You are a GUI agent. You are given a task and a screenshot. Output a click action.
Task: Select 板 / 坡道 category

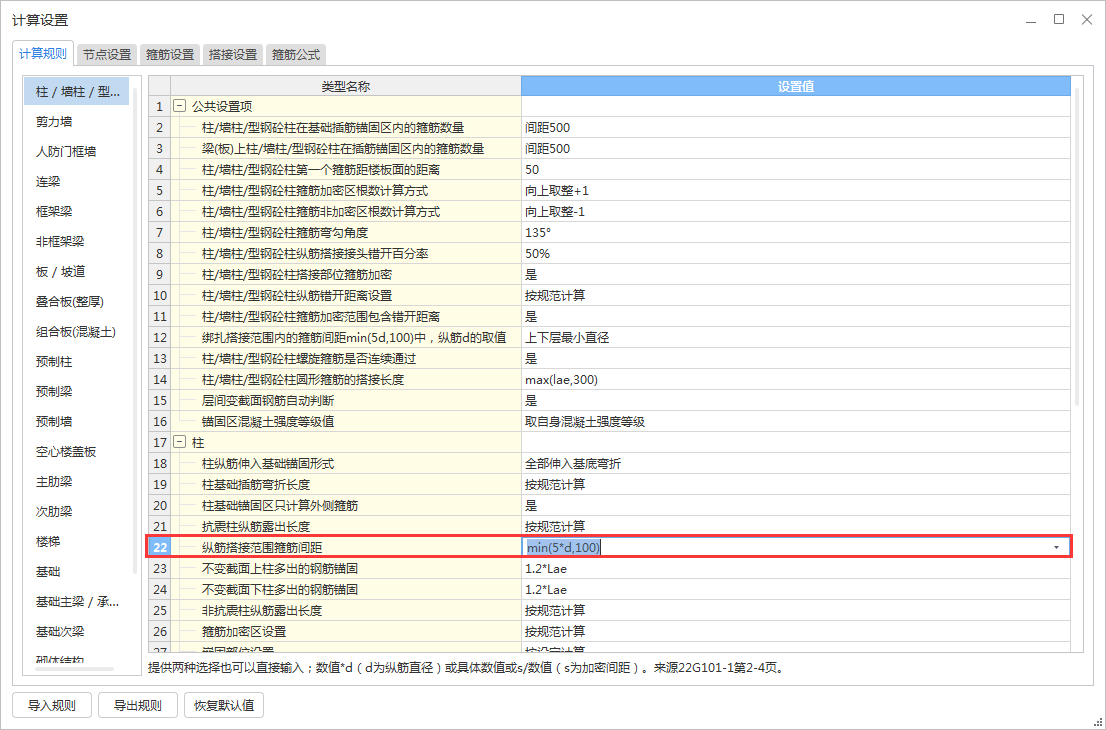click(x=77, y=272)
